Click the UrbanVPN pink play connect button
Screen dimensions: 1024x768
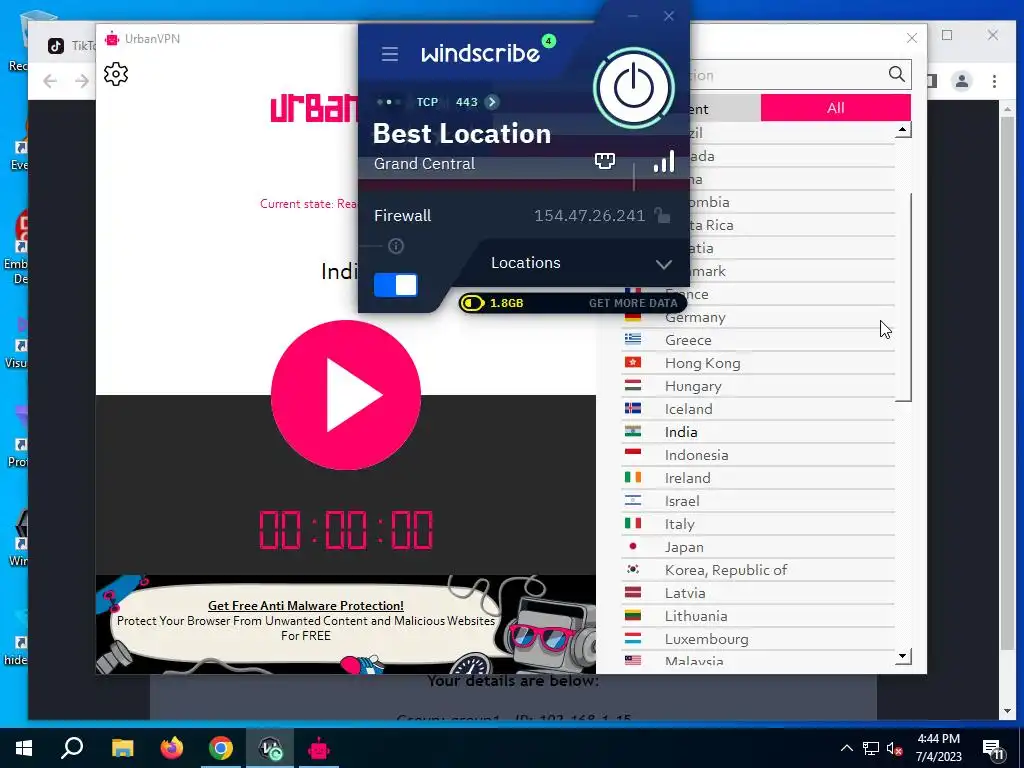click(x=346, y=394)
